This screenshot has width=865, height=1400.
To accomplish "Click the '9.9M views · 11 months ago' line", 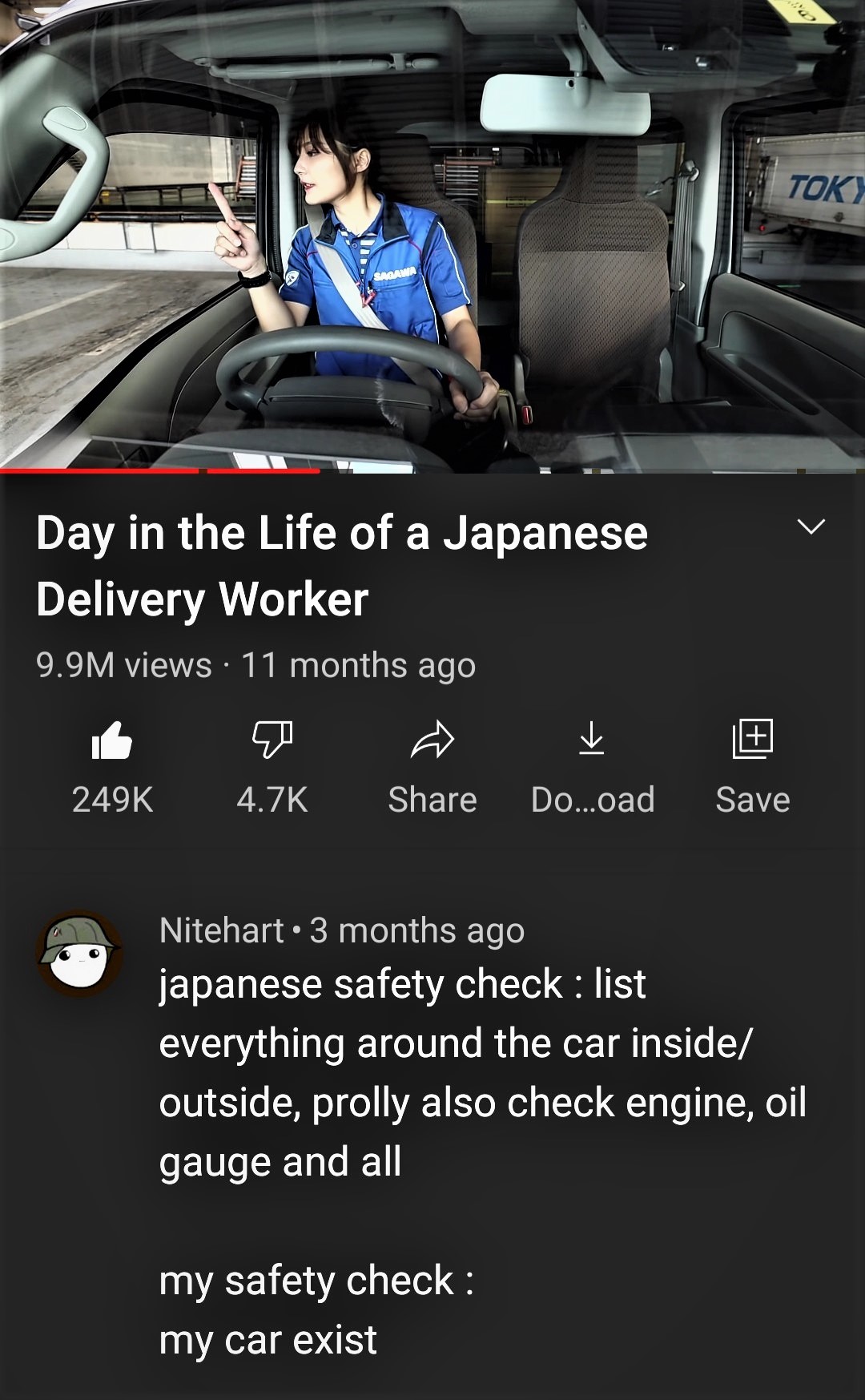I will coord(256,665).
